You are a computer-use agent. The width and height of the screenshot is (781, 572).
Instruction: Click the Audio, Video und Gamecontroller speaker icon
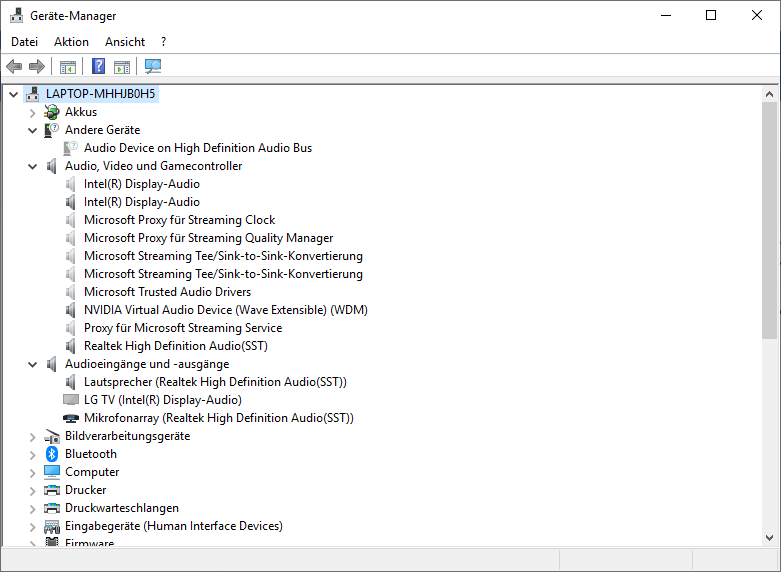tap(52, 166)
